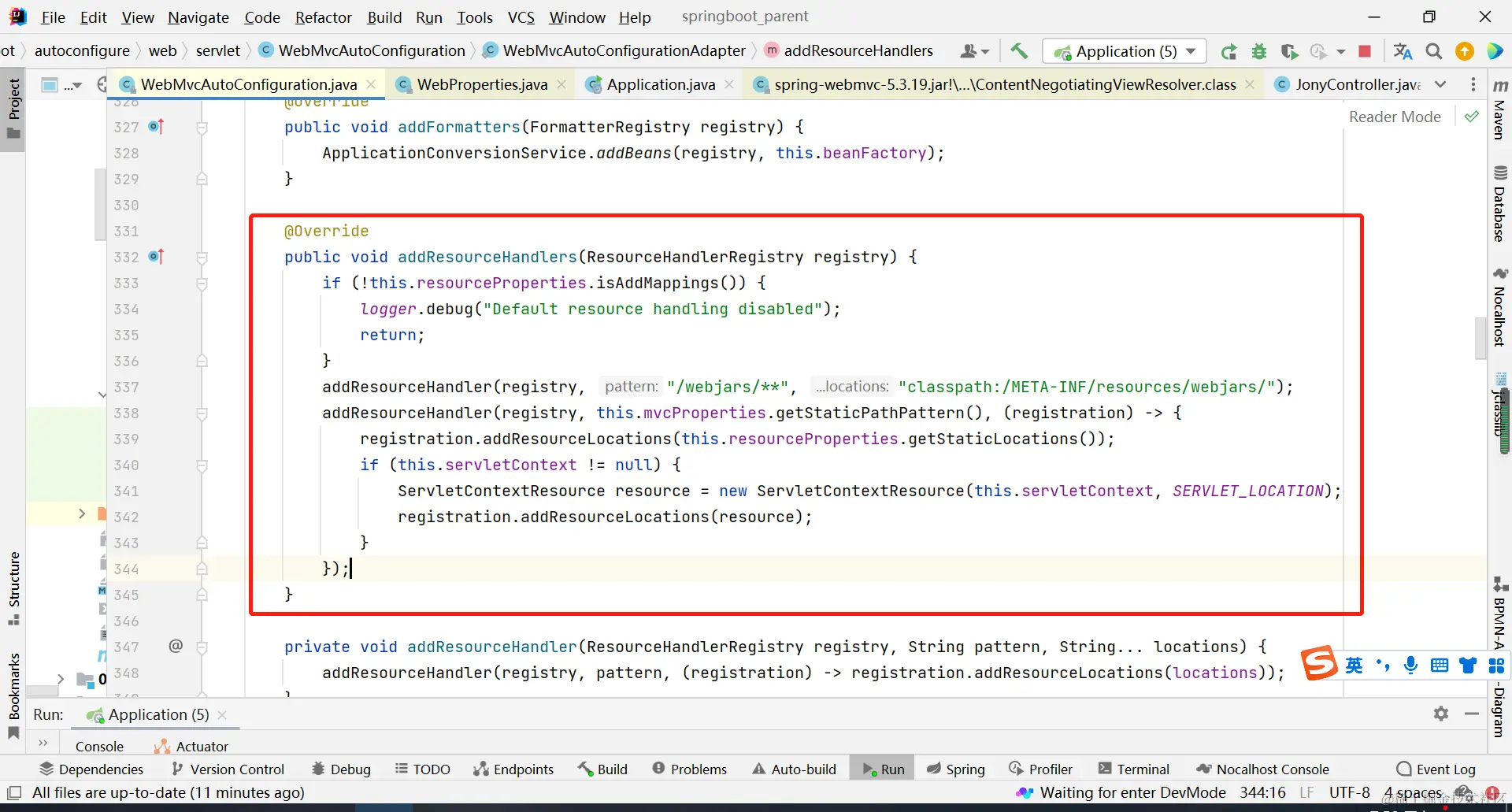Show the hidden editor tabs chevron list
The image size is (1512, 812).
click(1440, 84)
